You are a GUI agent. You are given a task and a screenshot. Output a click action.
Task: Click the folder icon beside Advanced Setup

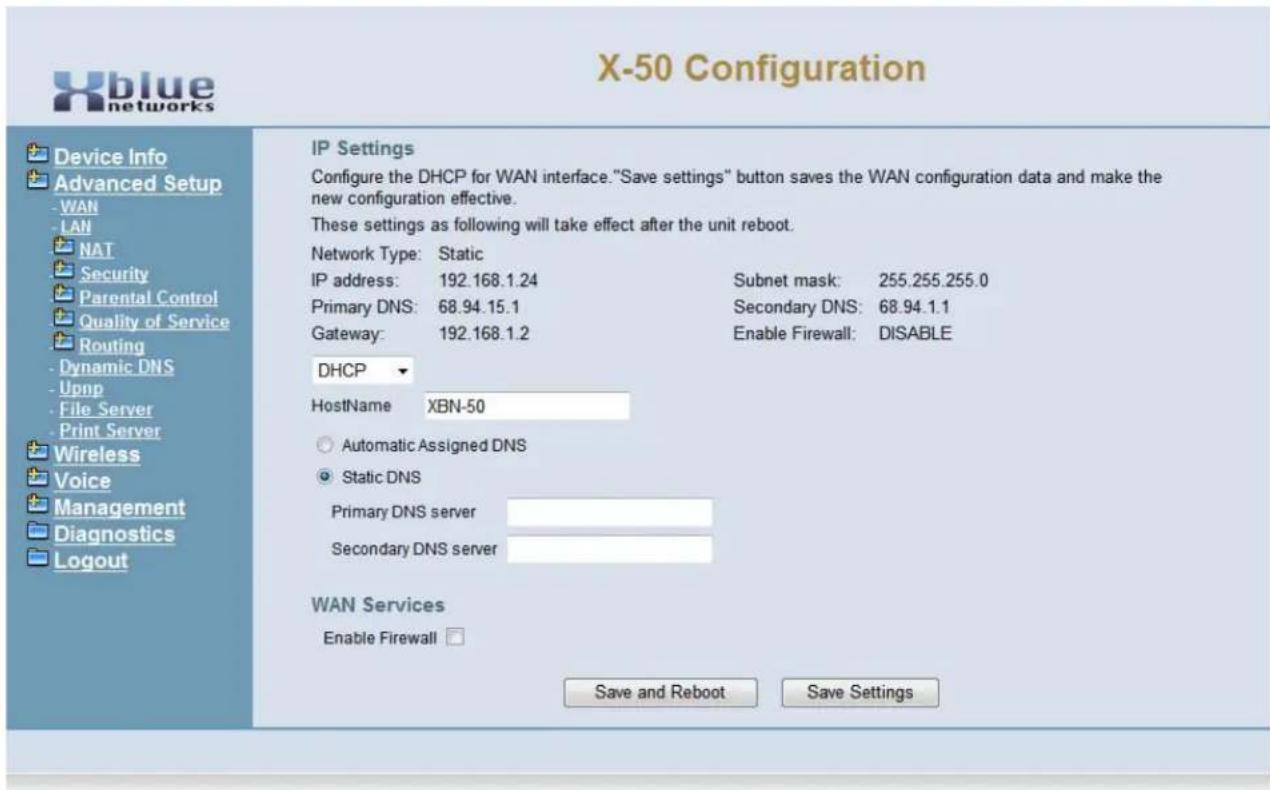click(x=39, y=183)
